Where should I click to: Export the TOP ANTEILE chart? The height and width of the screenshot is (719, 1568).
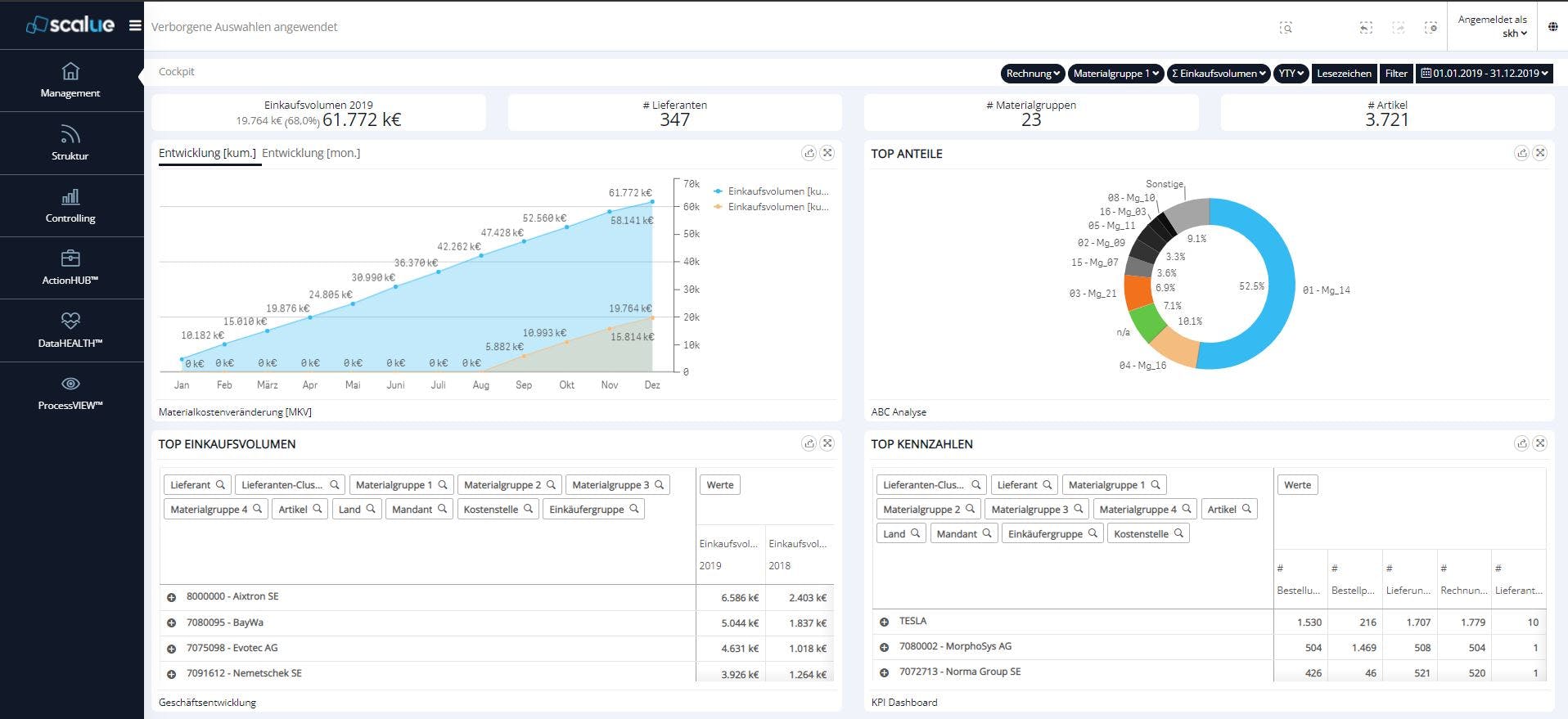[x=1521, y=153]
